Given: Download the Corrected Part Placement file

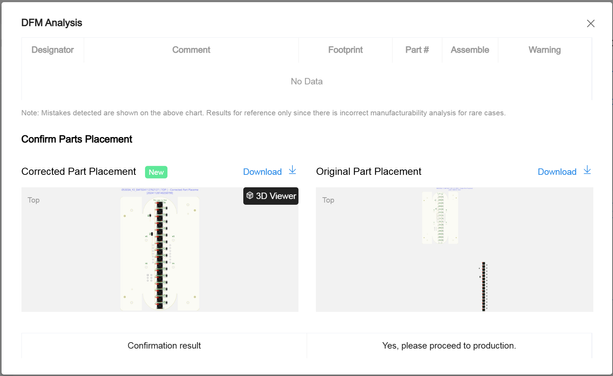Looking at the screenshot, I should pos(262,172).
